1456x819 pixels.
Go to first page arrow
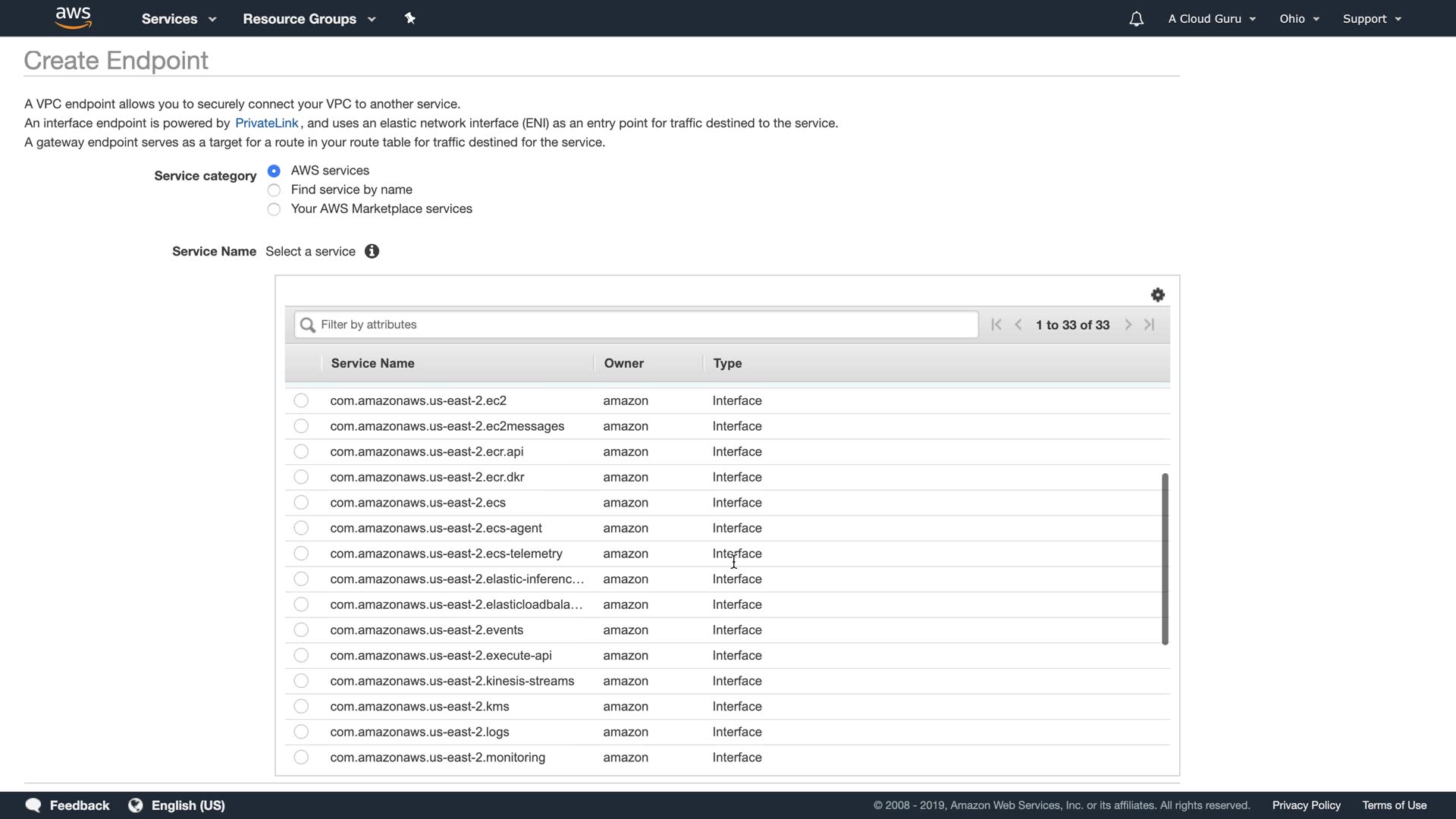pyautogui.click(x=996, y=325)
